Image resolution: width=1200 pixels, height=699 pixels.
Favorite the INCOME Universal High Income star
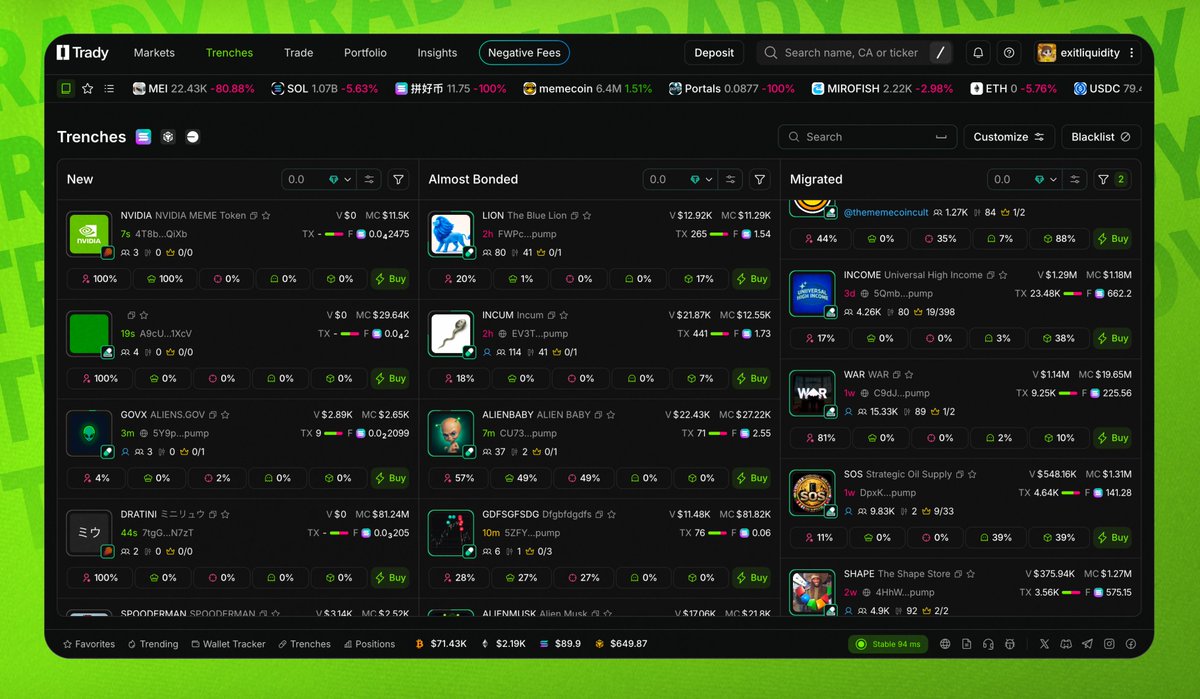[x=1003, y=275]
